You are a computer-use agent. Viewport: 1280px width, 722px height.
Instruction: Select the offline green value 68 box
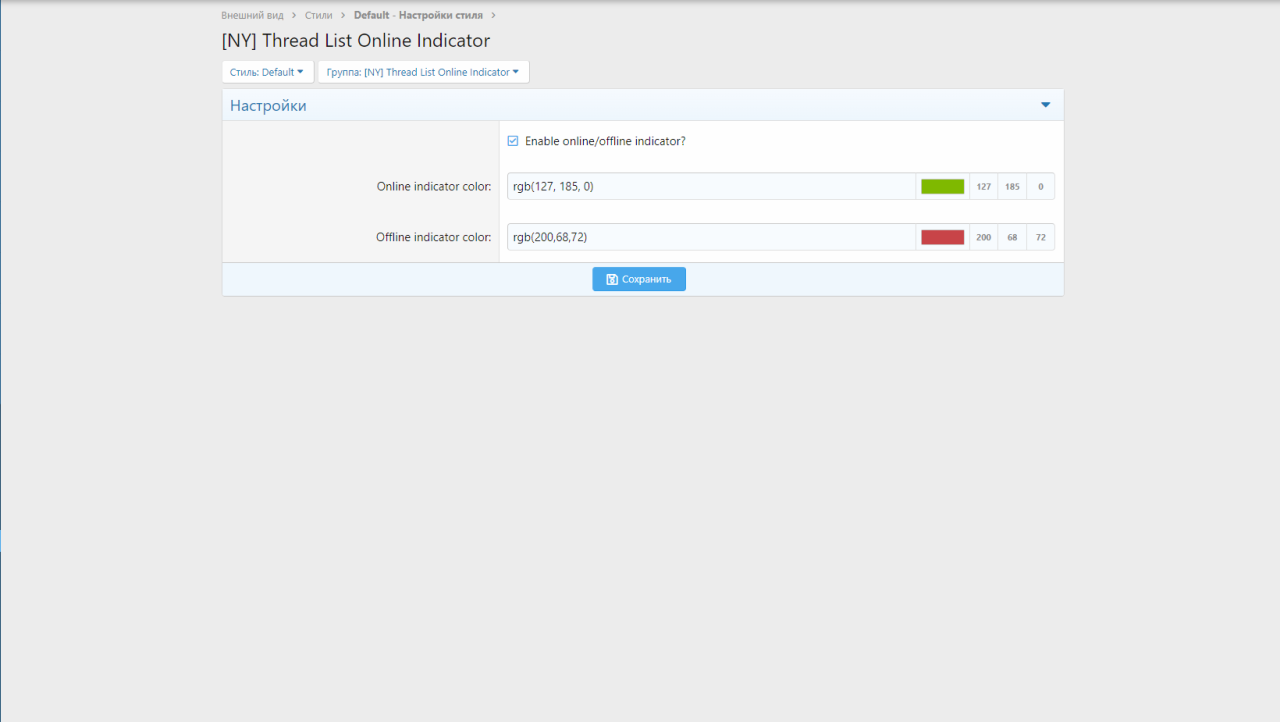(1012, 237)
